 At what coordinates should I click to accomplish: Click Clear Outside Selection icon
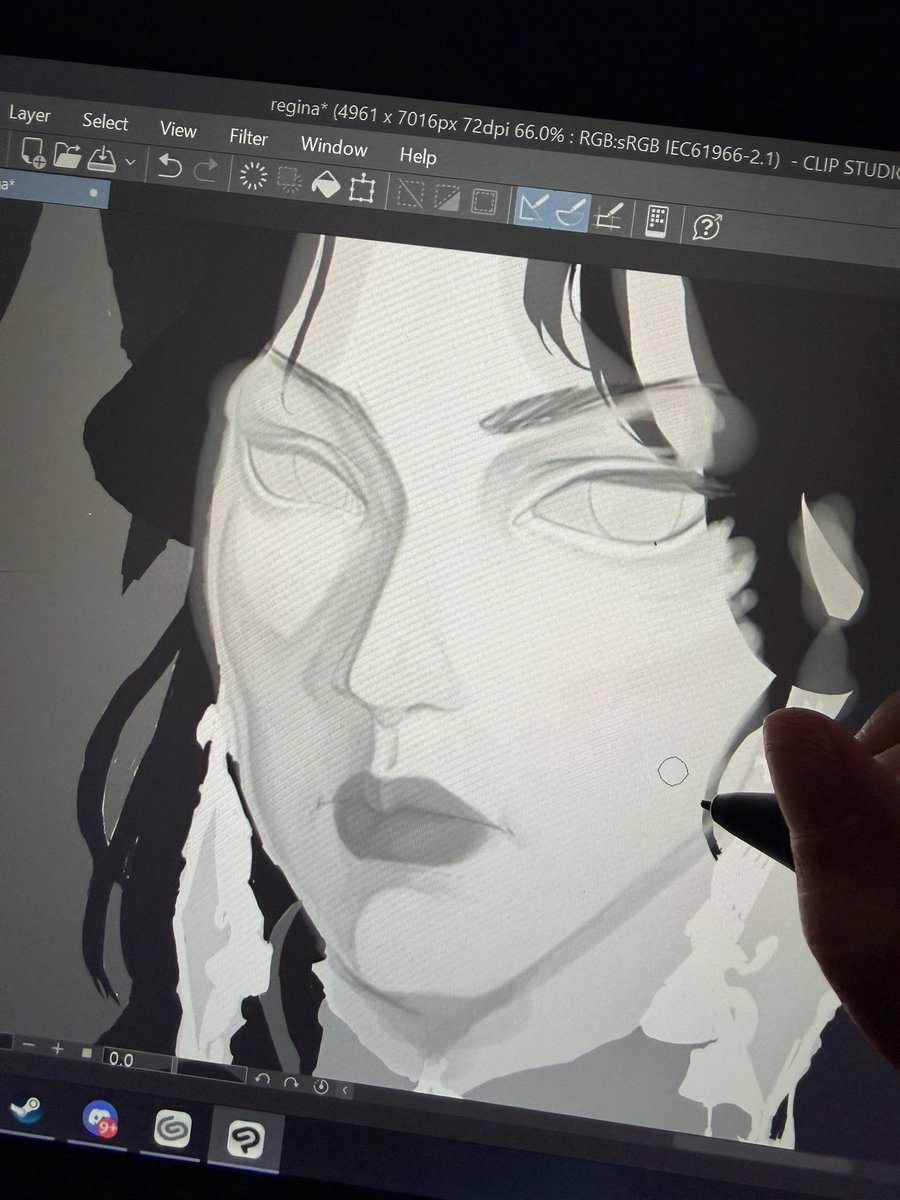tap(289, 180)
